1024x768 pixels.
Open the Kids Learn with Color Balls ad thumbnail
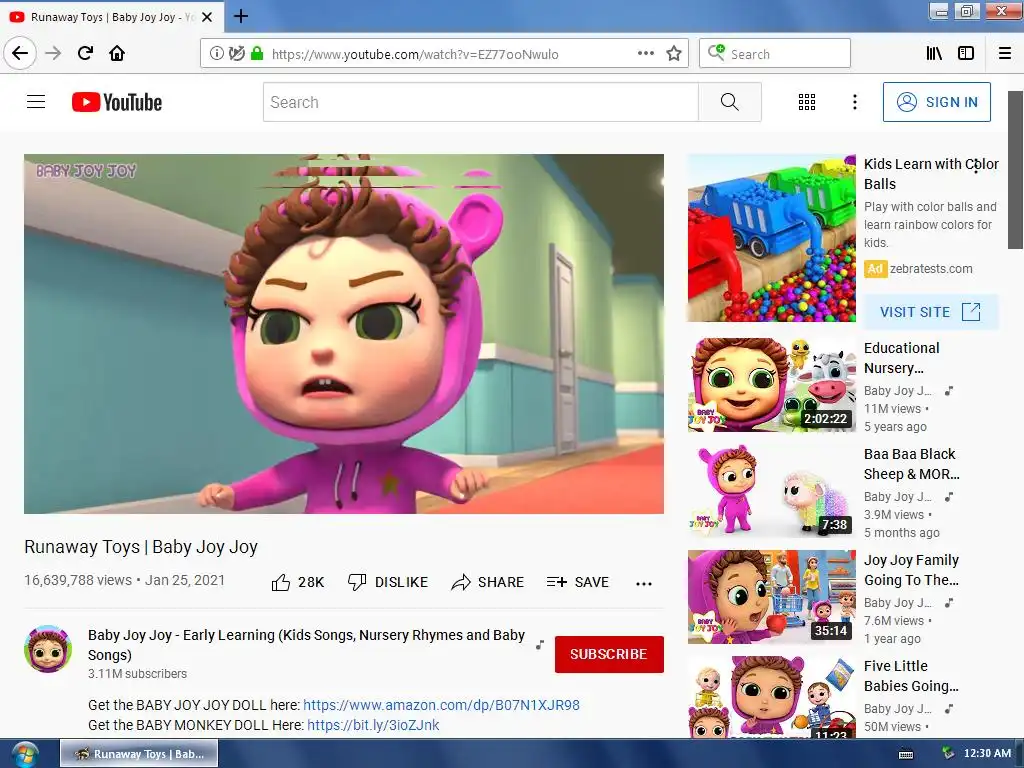(771, 238)
